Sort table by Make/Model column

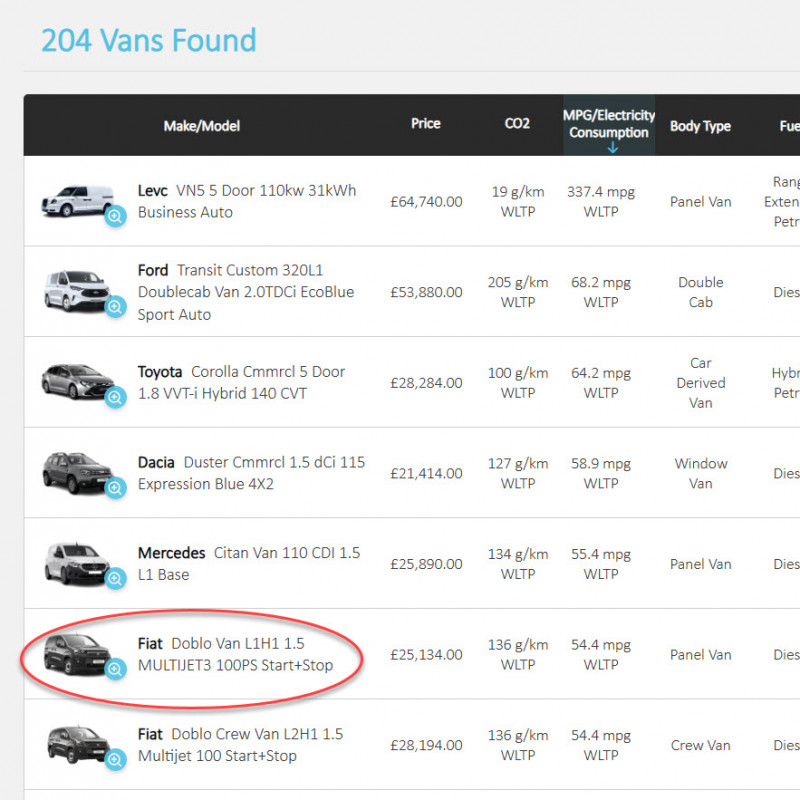tap(202, 126)
